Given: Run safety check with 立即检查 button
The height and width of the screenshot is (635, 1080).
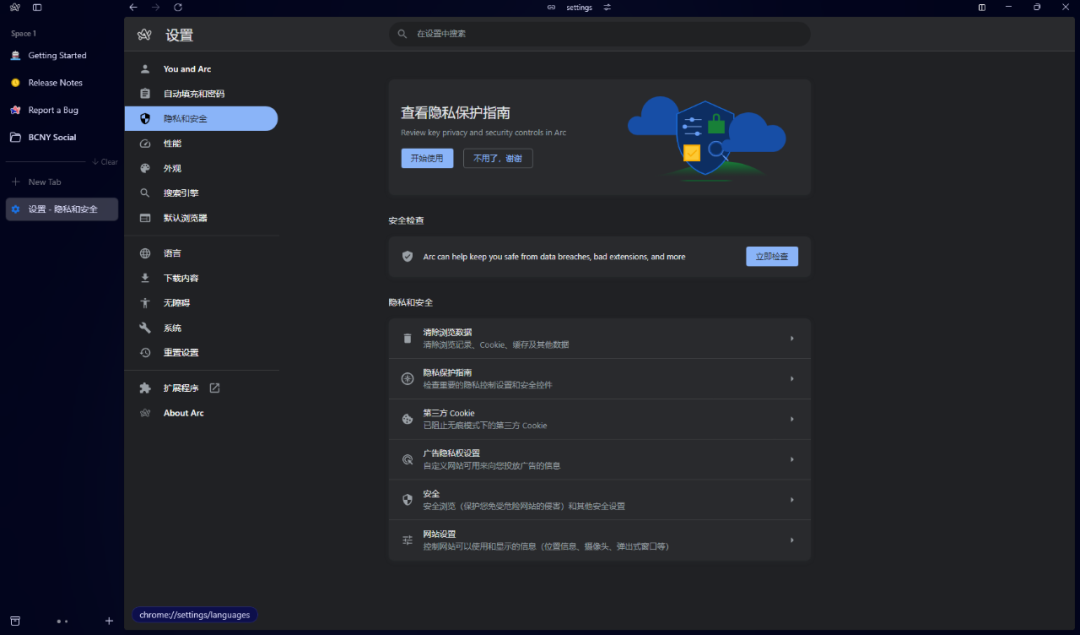Looking at the screenshot, I should 771,256.
